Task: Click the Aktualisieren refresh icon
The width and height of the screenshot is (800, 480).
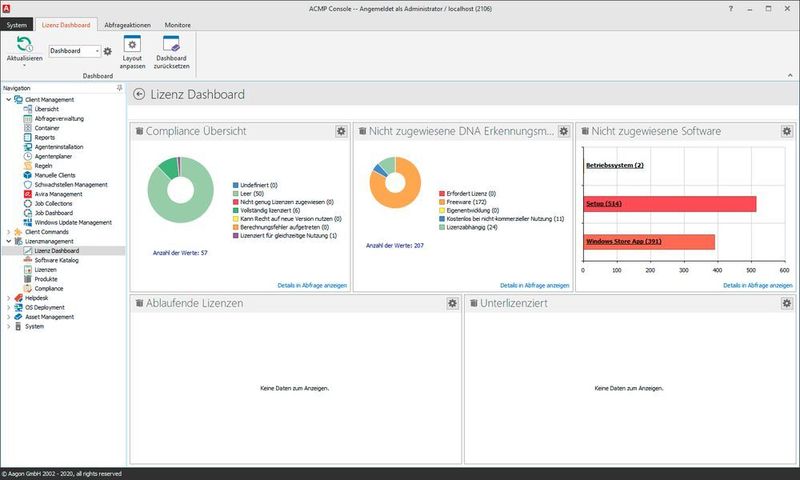Action: pos(24,44)
